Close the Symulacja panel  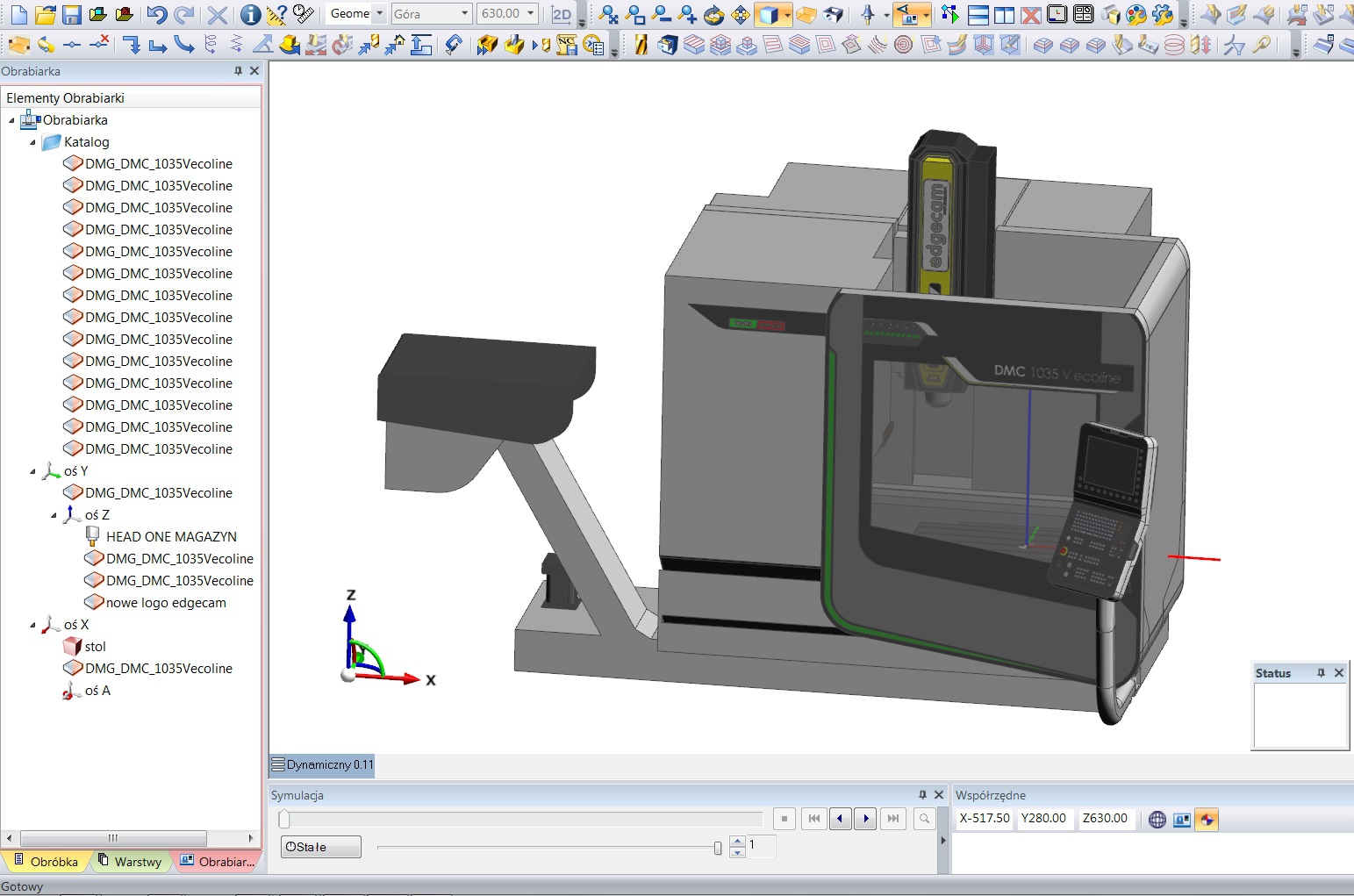[939, 795]
